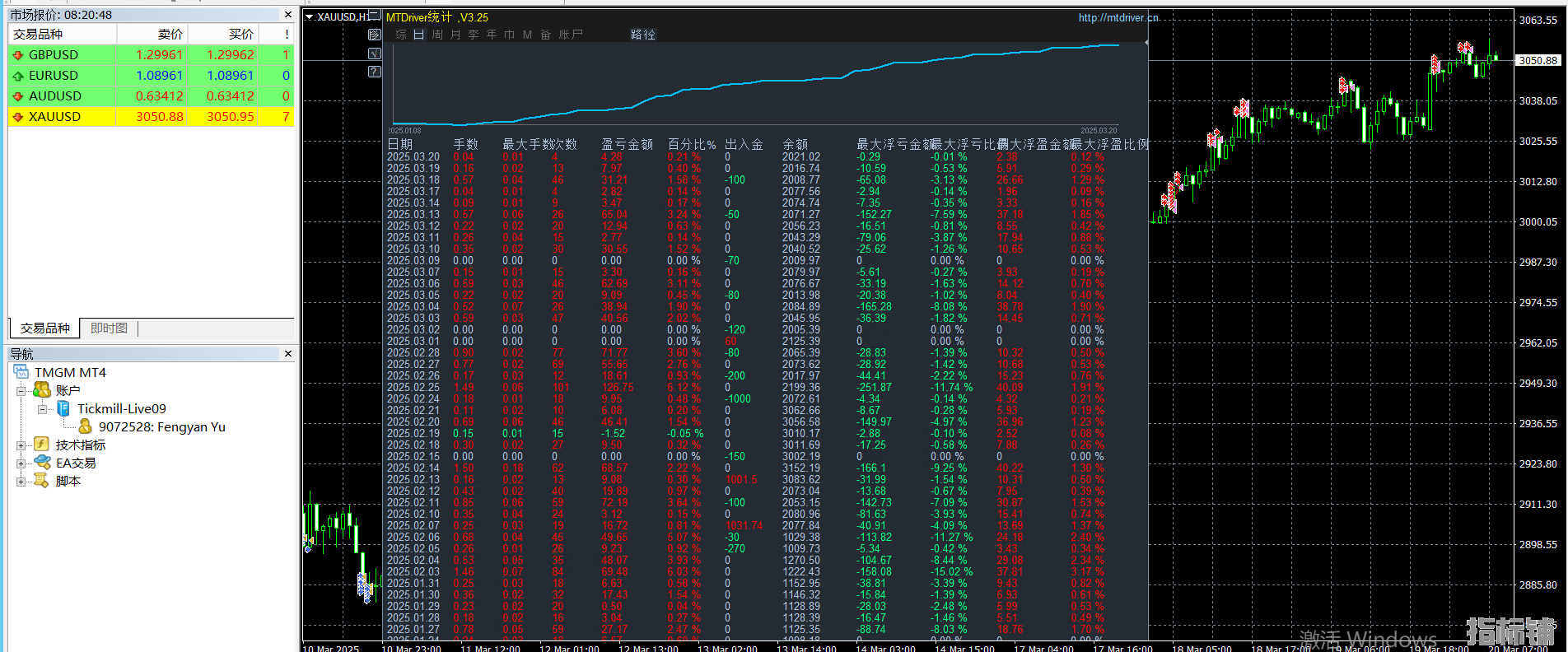Click the GBPUSD down-arrow icon
The width and height of the screenshot is (1568, 652).
18,55
